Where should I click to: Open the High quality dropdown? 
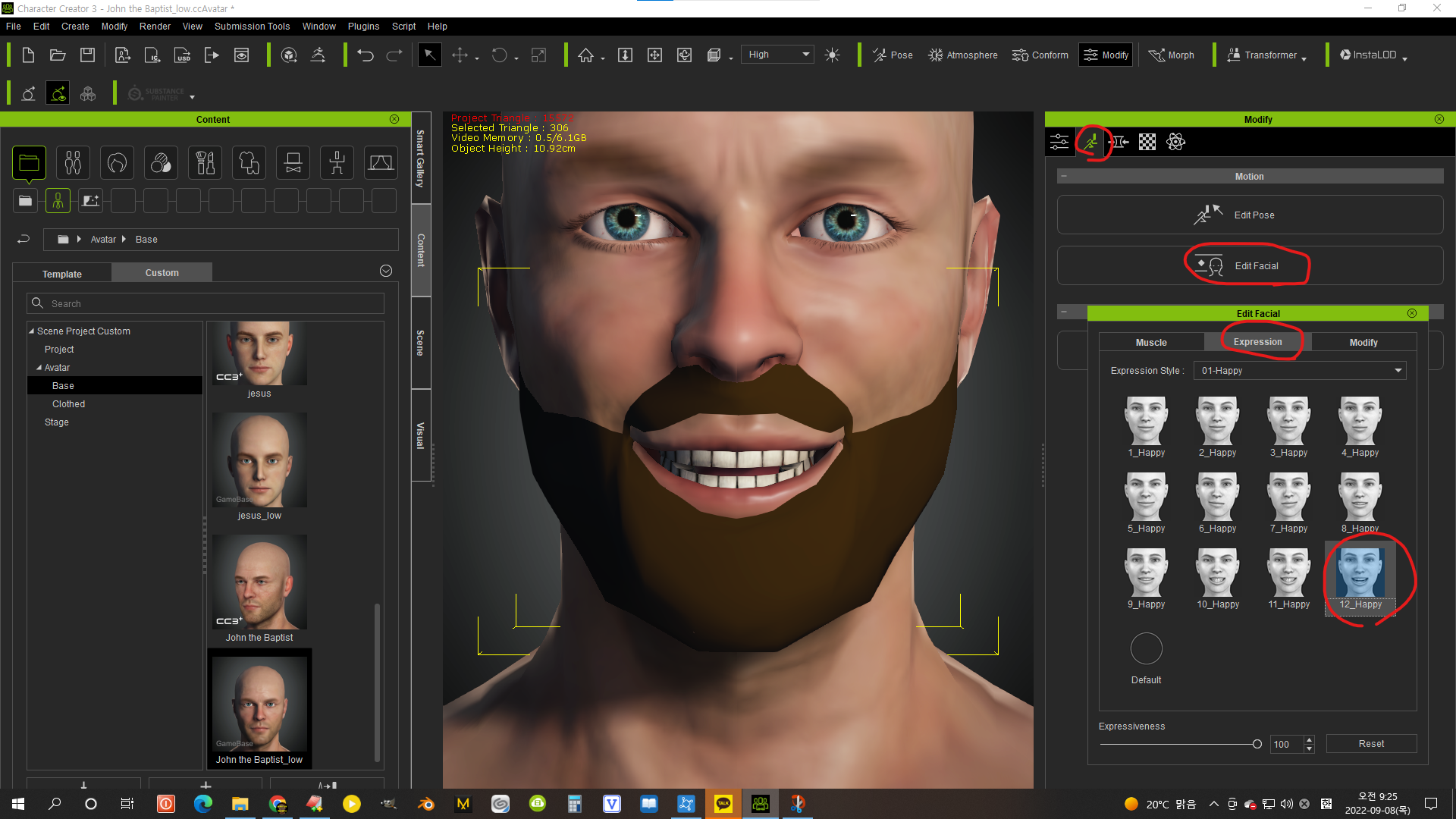click(779, 55)
